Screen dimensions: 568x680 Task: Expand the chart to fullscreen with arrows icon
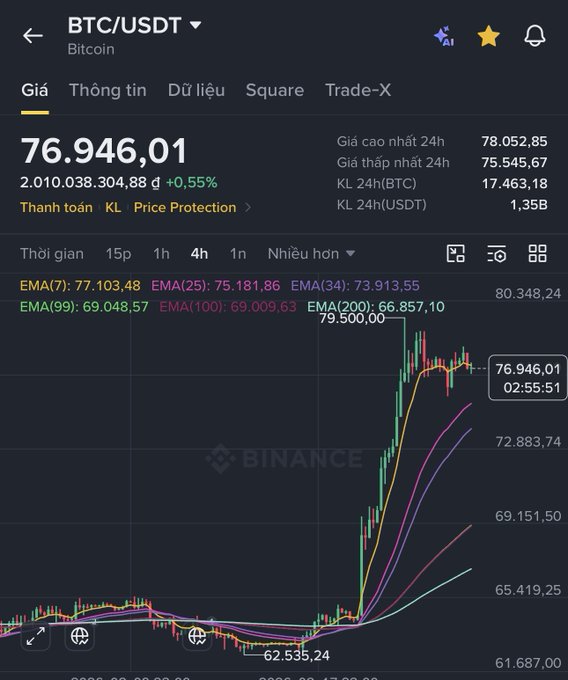36,636
